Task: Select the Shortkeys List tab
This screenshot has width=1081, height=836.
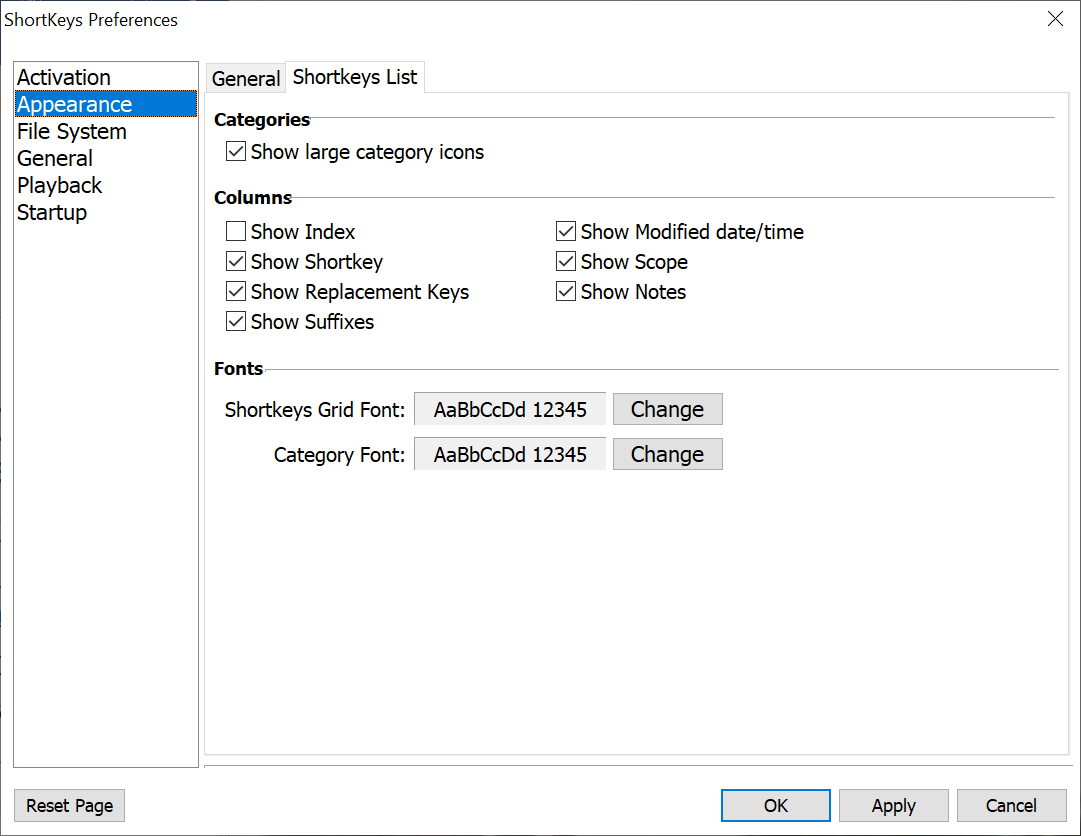Action: click(x=355, y=77)
